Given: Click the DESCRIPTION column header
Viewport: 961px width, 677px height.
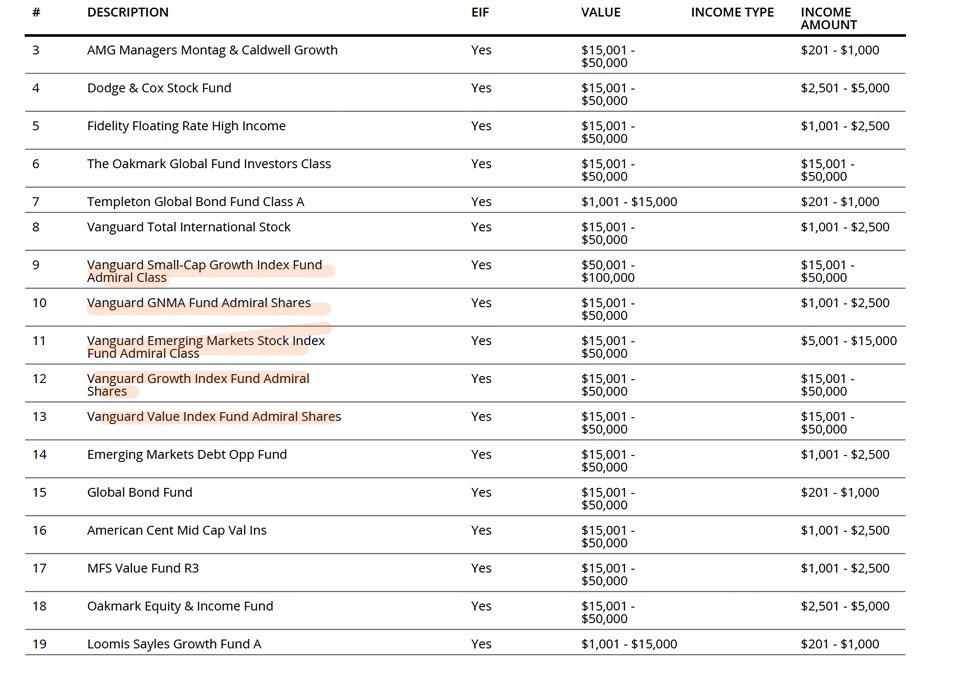Looking at the screenshot, I should 128,12.
